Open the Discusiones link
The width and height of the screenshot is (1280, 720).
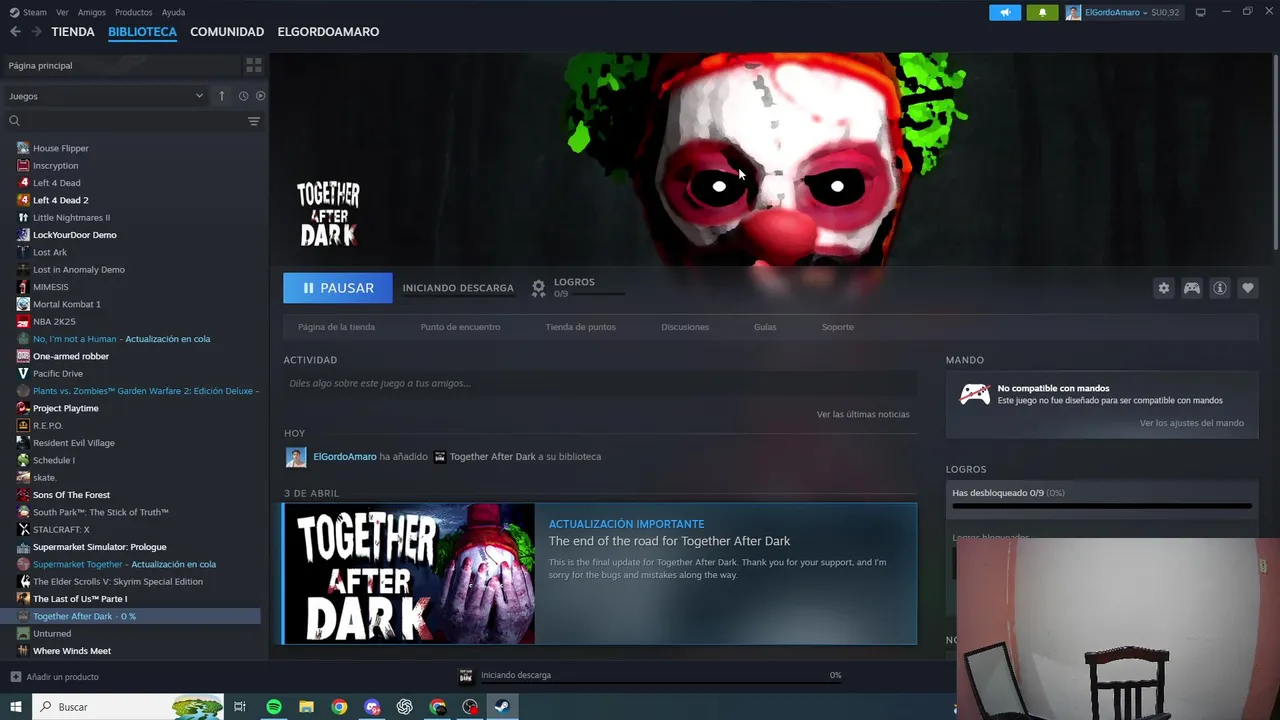click(685, 327)
